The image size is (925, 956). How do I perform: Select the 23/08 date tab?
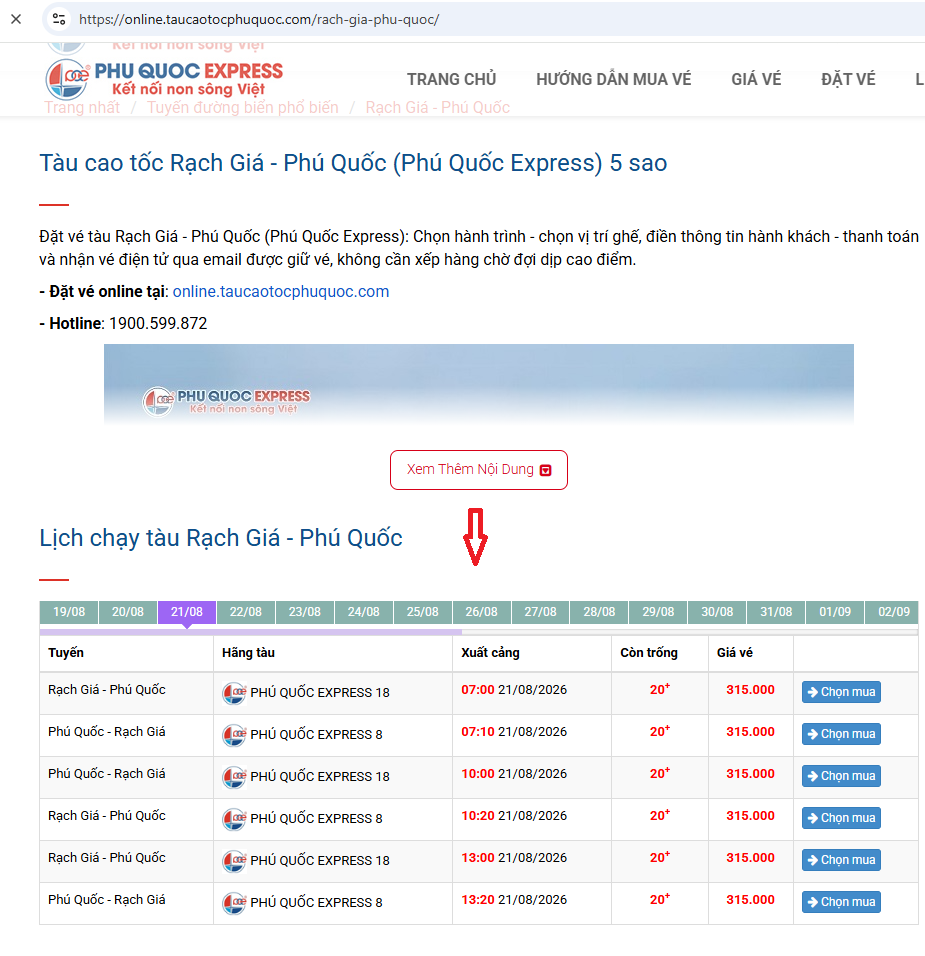tap(305, 612)
